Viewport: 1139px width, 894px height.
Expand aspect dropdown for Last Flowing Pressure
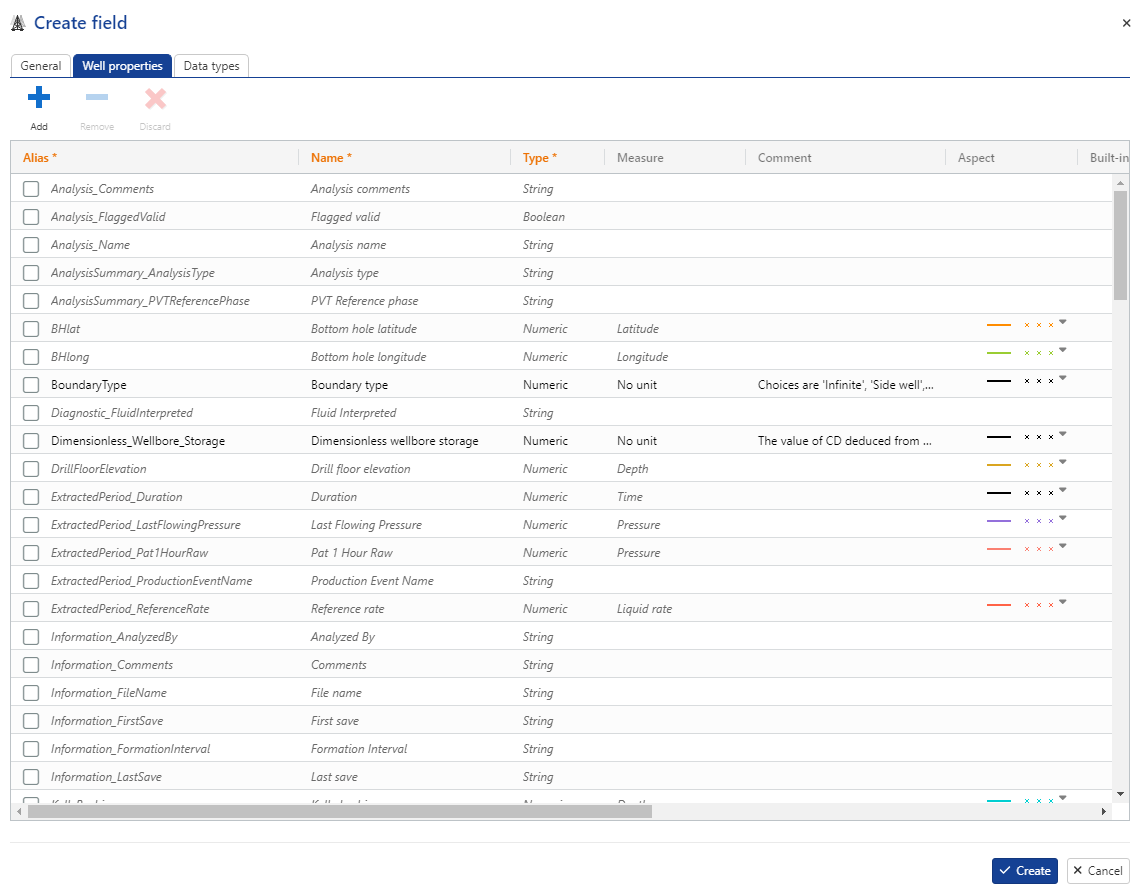click(1063, 518)
